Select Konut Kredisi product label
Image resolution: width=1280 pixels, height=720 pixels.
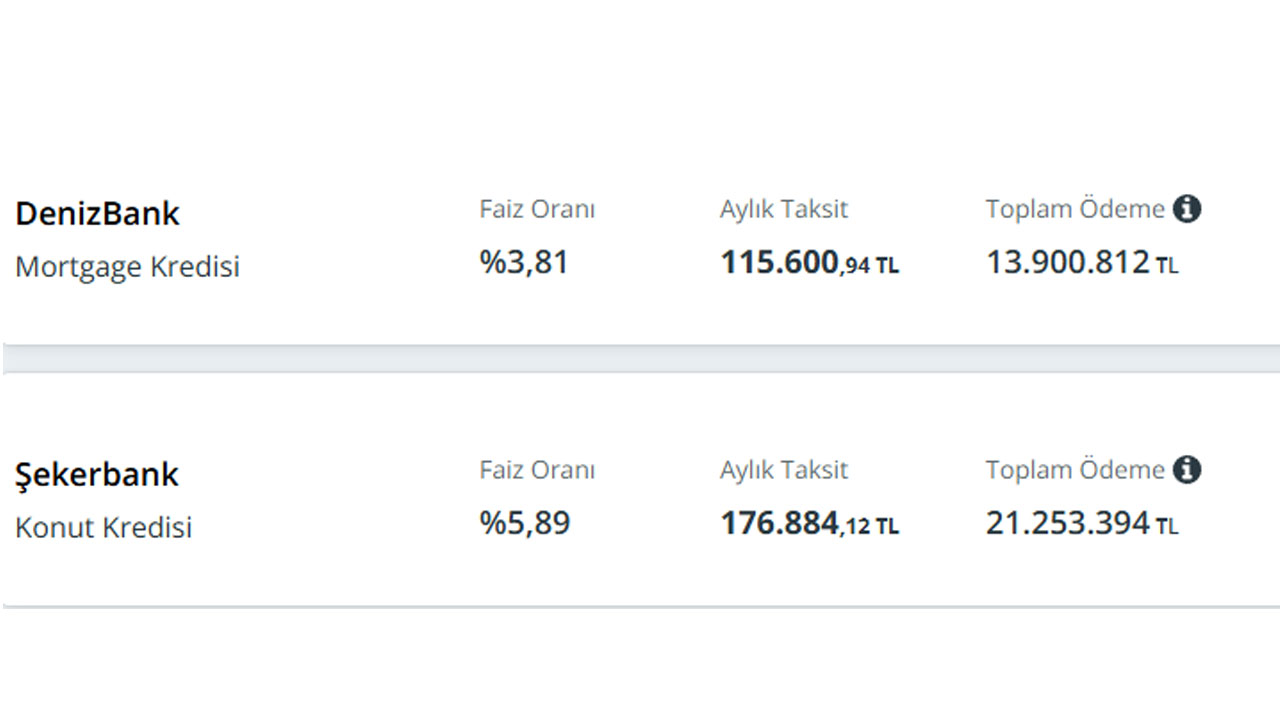point(104,527)
